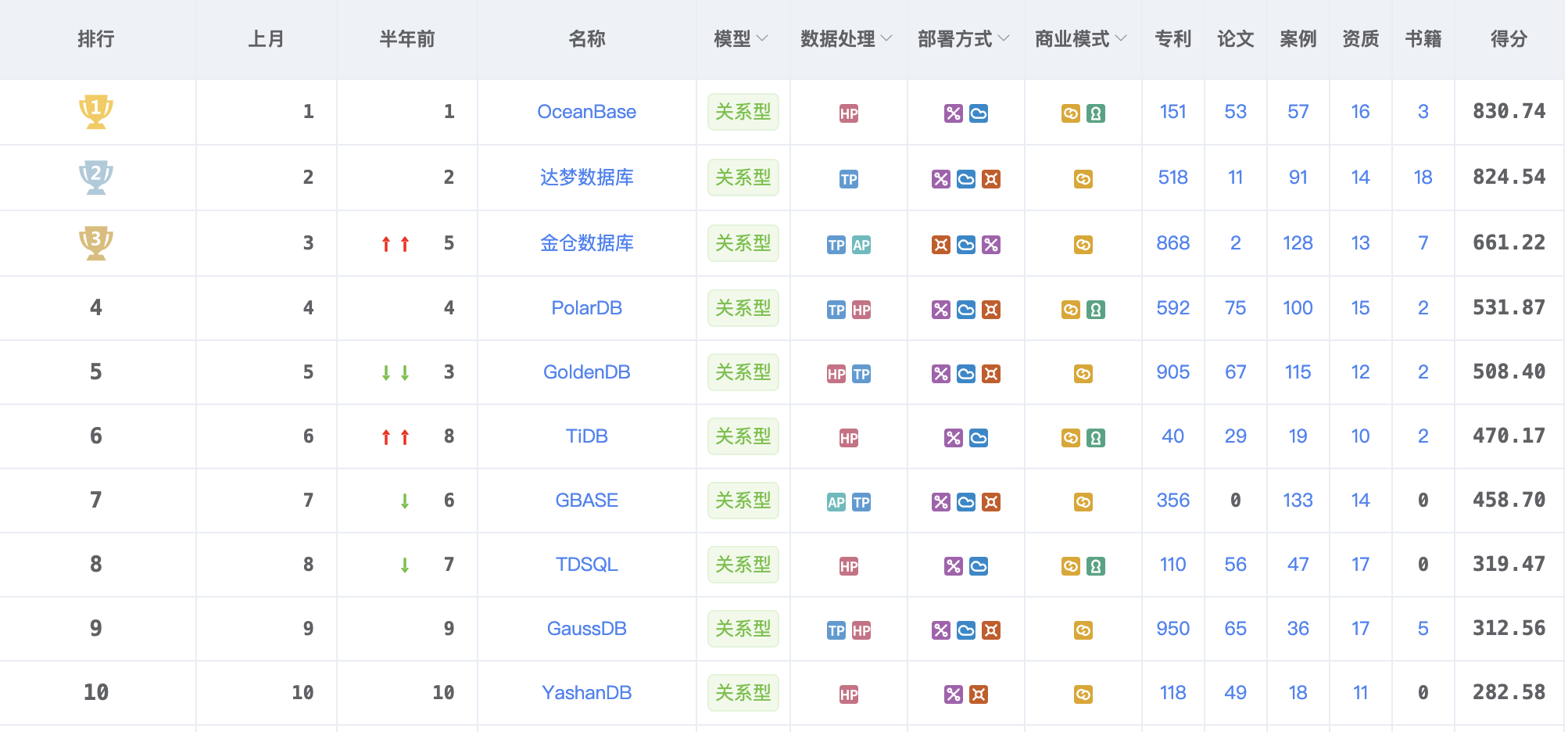Click the TP icon in the 金仓数据库 row
The height and width of the screenshot is (732, 1568).
[836, 245]
